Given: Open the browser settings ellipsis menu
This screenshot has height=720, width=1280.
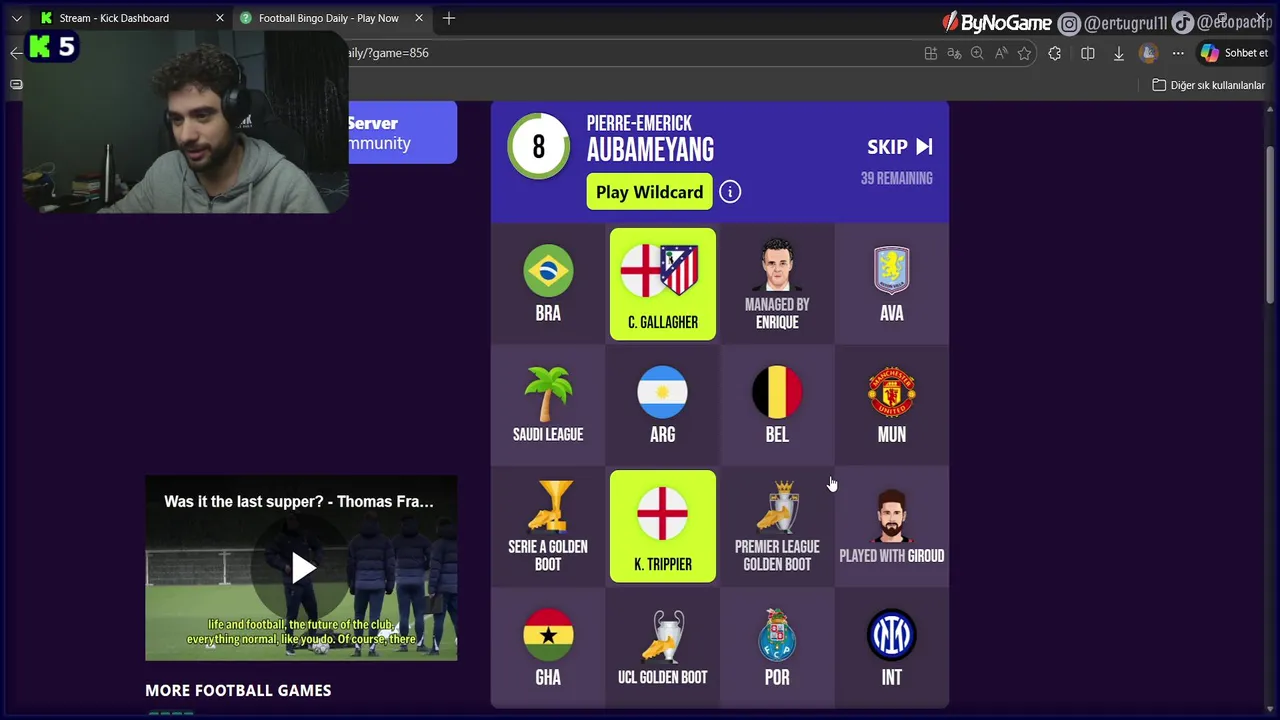Looking at the screenshot, I should [1178, 53].
